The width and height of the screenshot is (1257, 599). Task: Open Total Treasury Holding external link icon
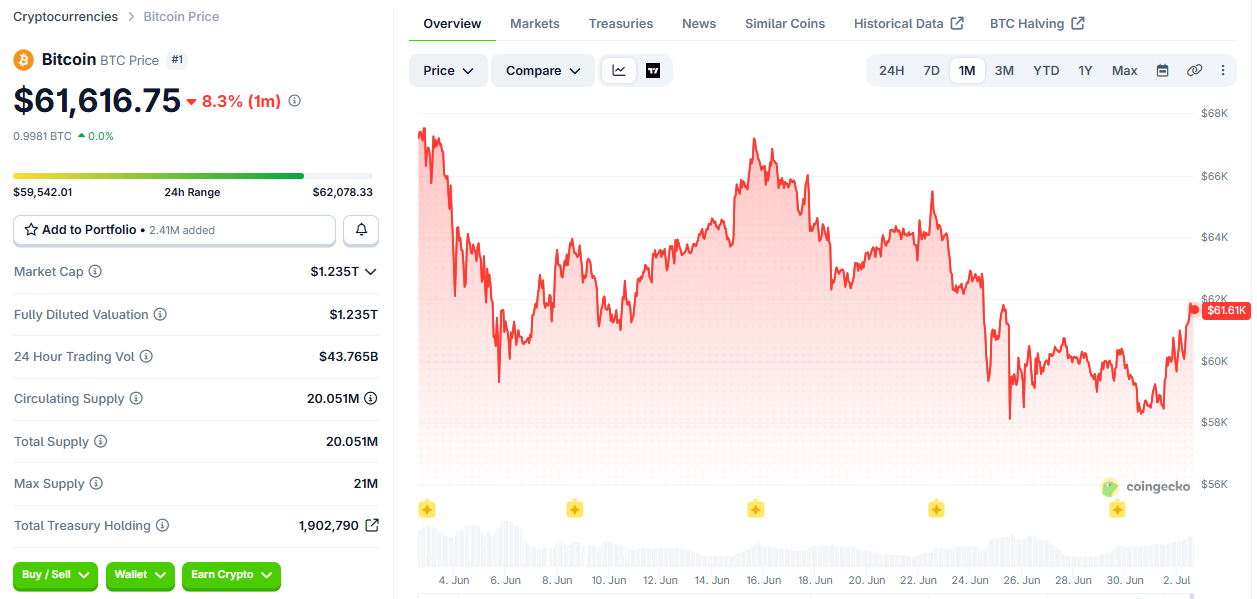click(372, 526)
